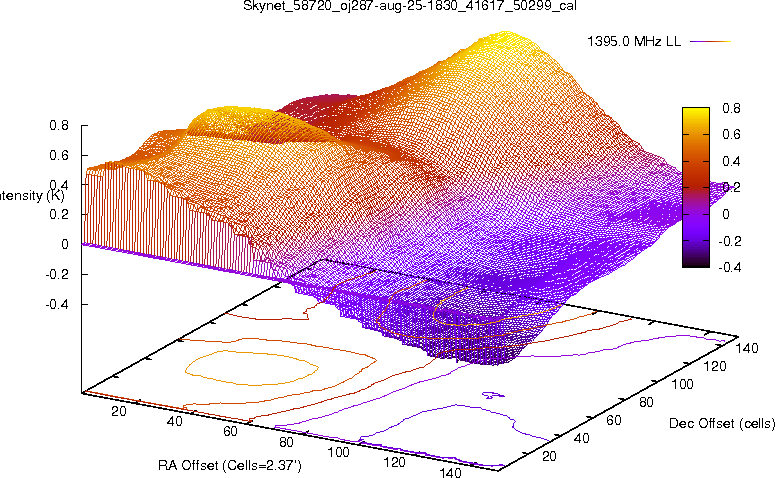Click the color bar label 0.6
Viewport: 775px width, 478px height.
[731, 134]
